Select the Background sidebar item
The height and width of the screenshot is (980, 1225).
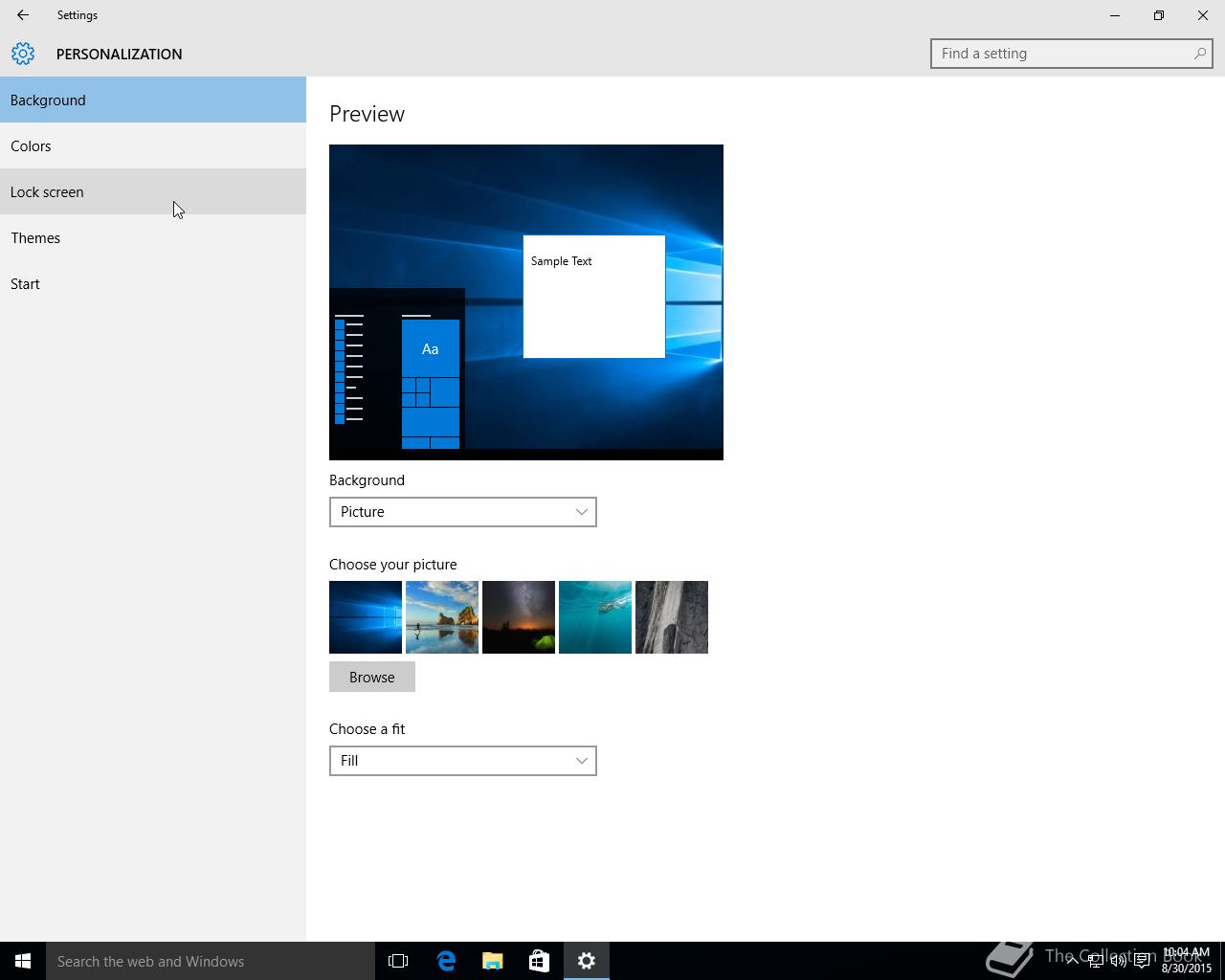(153, 100)
